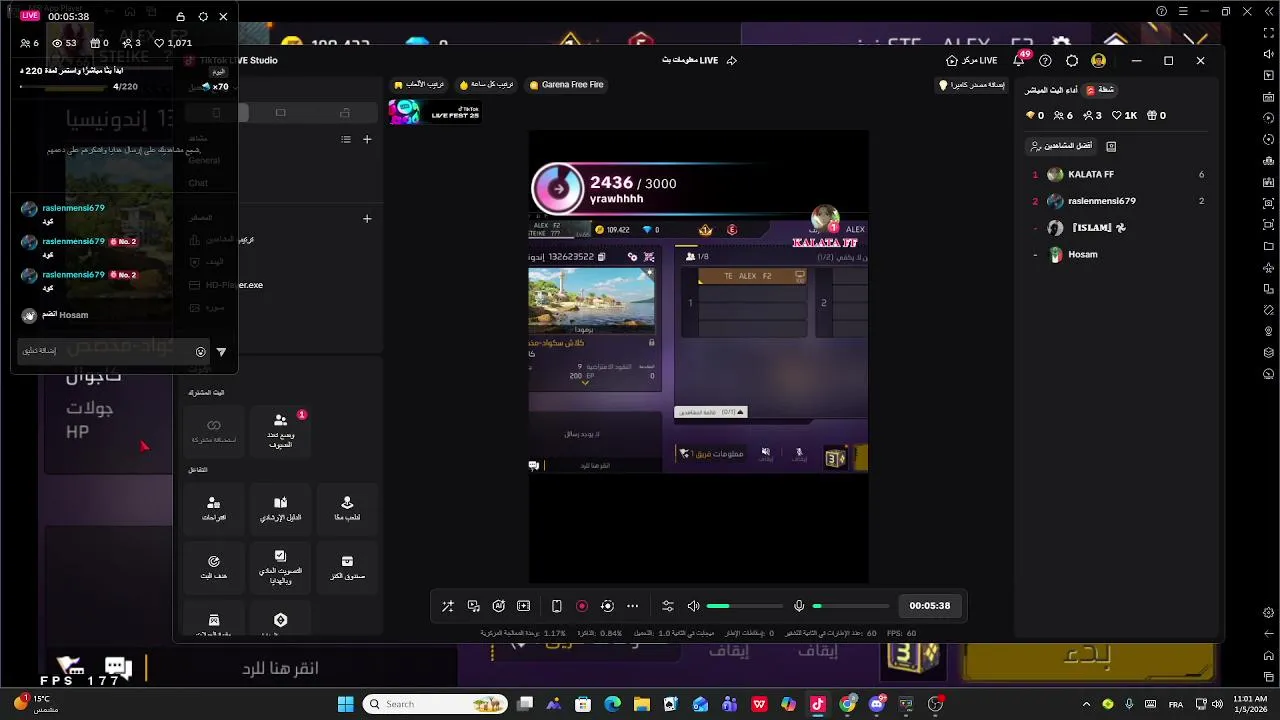Open the BlueStacks media folder icon
The image size is (1280, 720).
point(1269,246)
